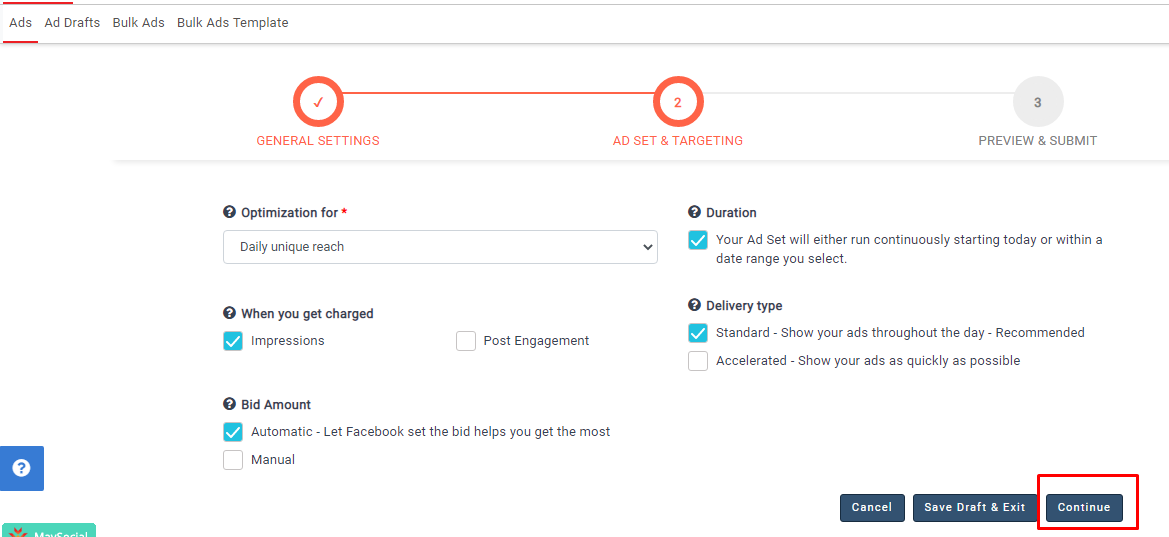The height and width of the screenshot is (537, 1169).
Task: Open the Bulk Ads Template tab
Action: pos(232,23)
